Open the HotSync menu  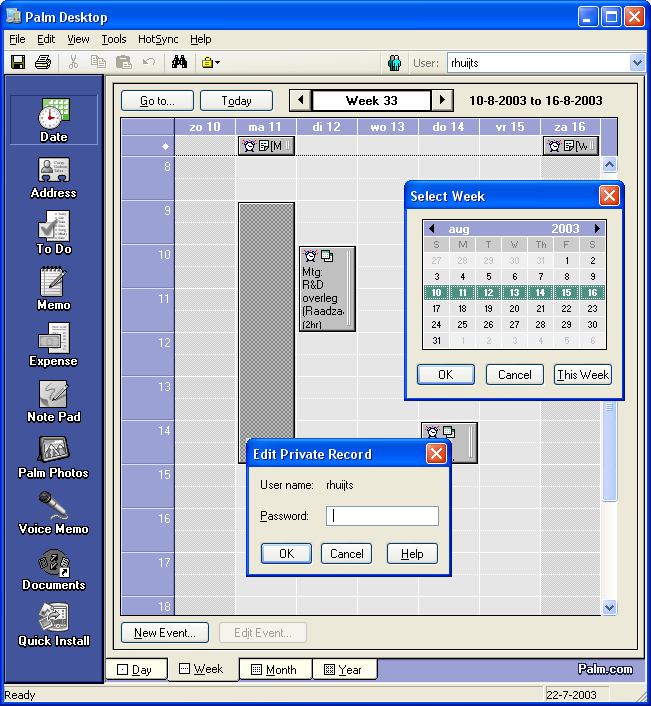(x=158, y=40)
